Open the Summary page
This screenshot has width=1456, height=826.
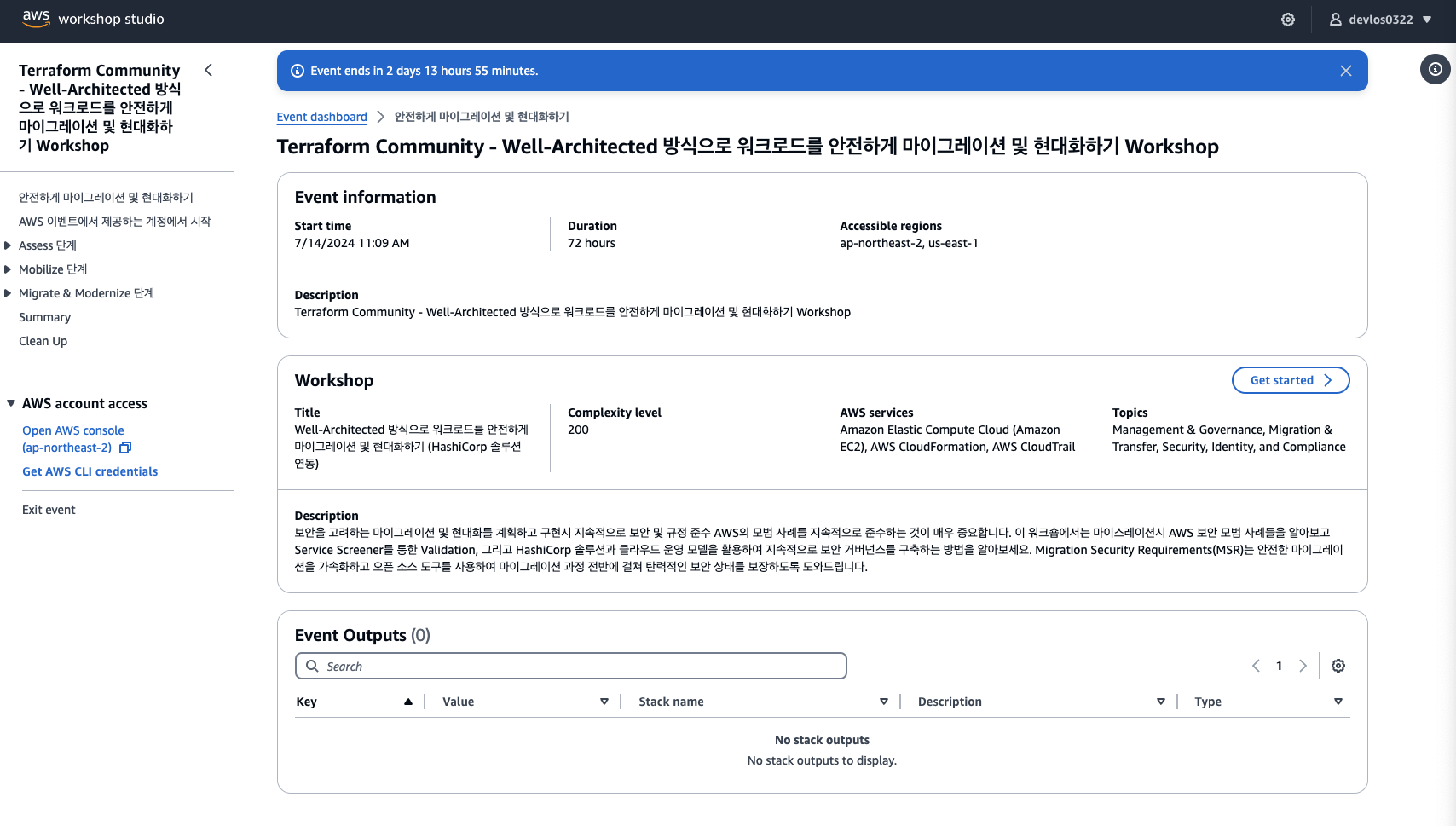tap(44, 317)
